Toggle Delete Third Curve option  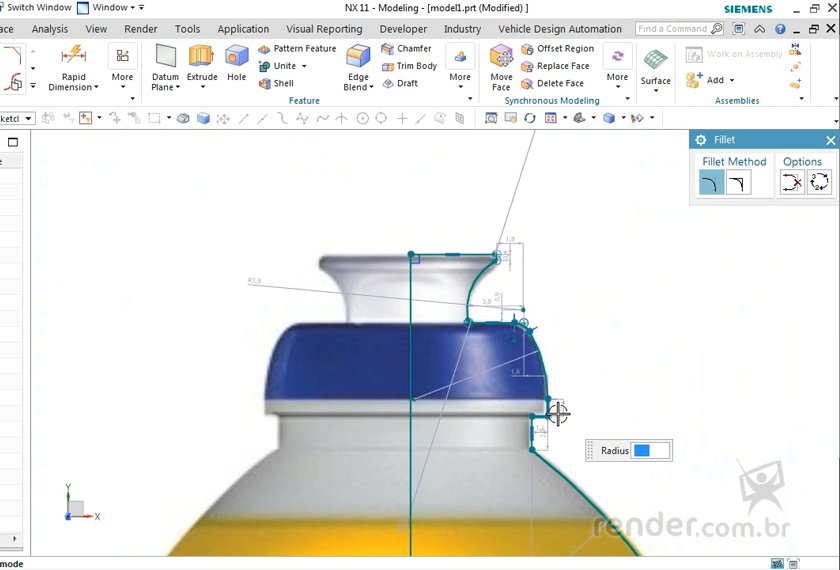792,183
